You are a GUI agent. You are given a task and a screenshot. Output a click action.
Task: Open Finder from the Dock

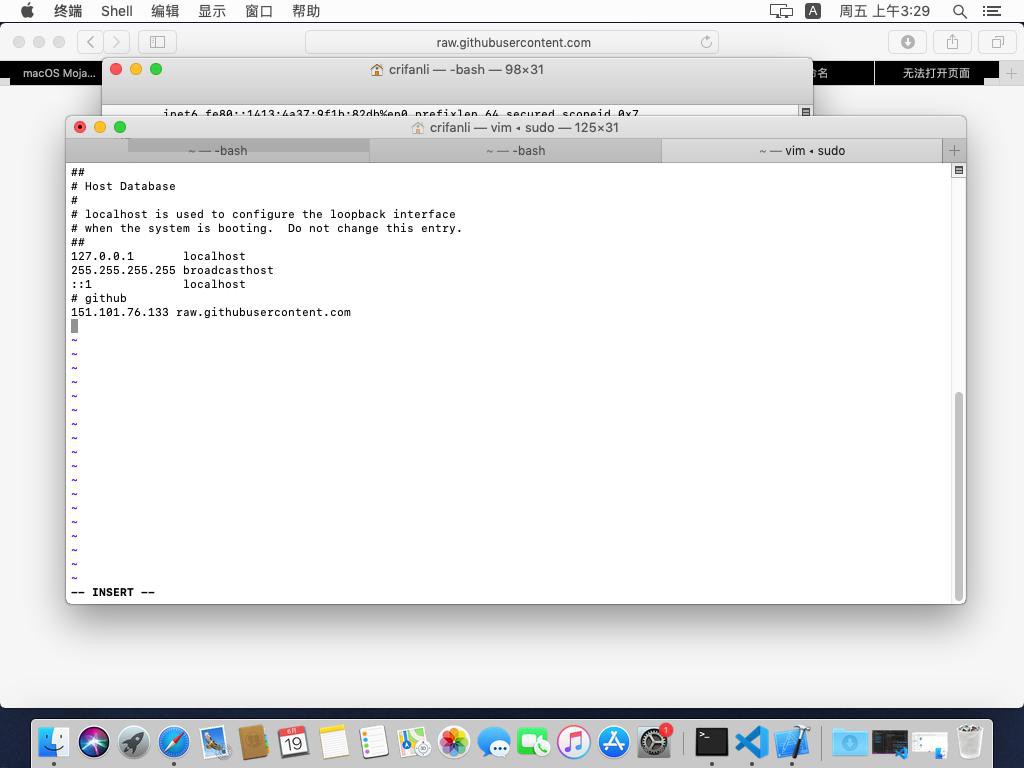coord(54,743)
